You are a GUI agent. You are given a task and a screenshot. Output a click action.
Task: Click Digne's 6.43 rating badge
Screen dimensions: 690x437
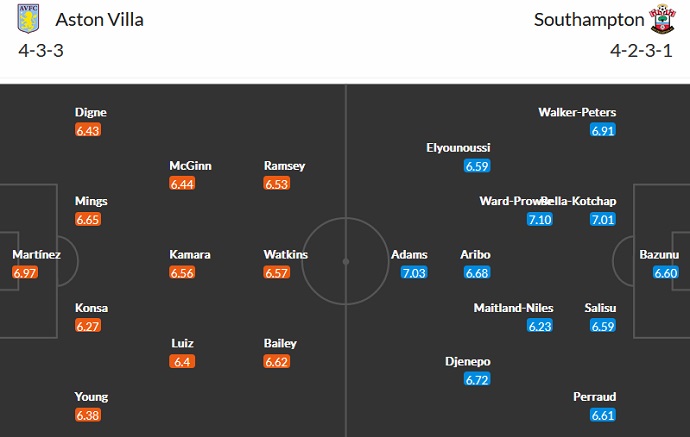coord(88,130)
